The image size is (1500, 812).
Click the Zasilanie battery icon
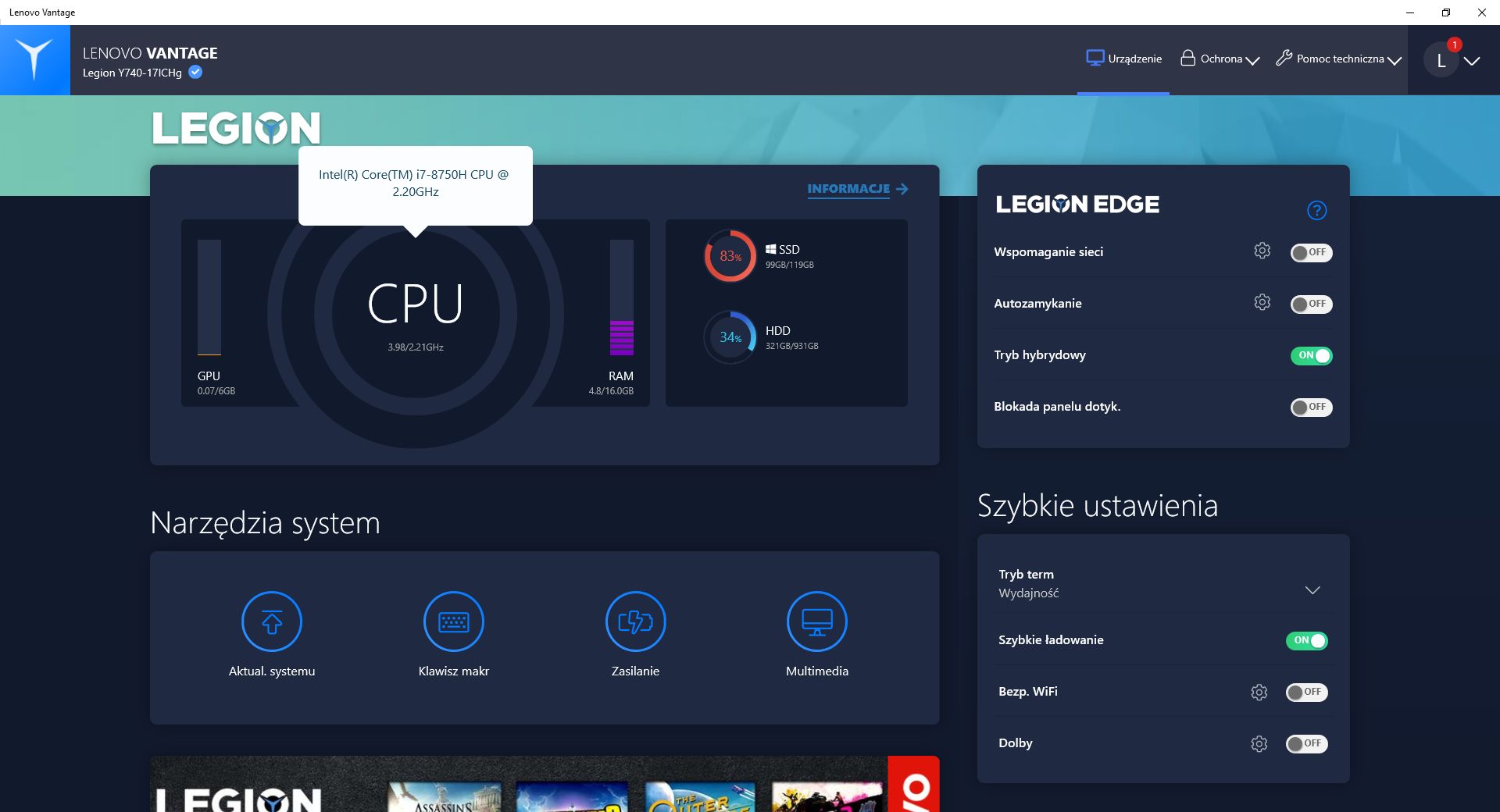636,621
